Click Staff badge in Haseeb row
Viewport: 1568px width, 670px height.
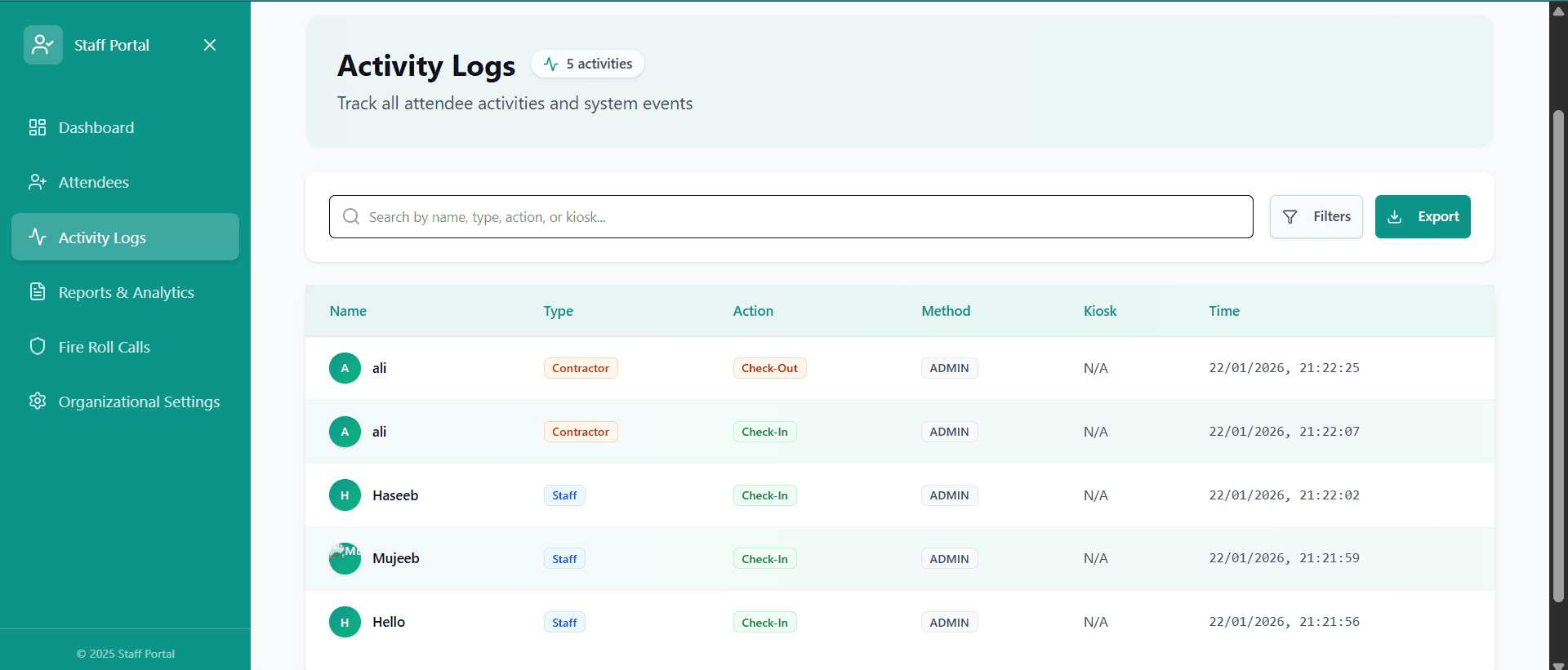click(x=564, y=495)
